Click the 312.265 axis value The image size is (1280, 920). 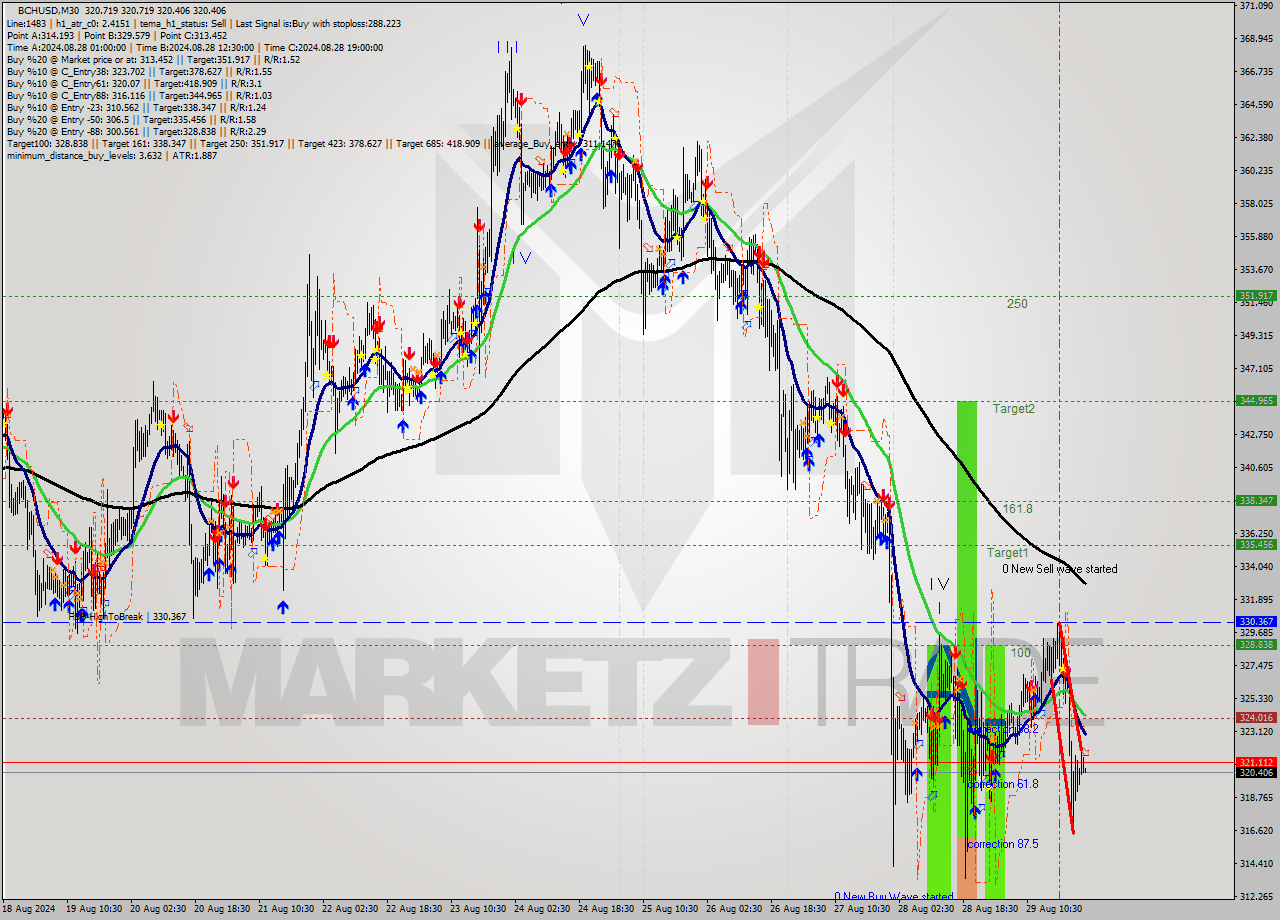click(x=1256, y=897)
